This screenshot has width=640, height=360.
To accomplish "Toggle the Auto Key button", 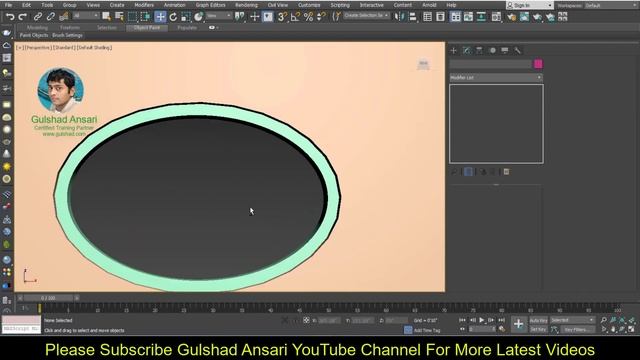I will [538, 321].
